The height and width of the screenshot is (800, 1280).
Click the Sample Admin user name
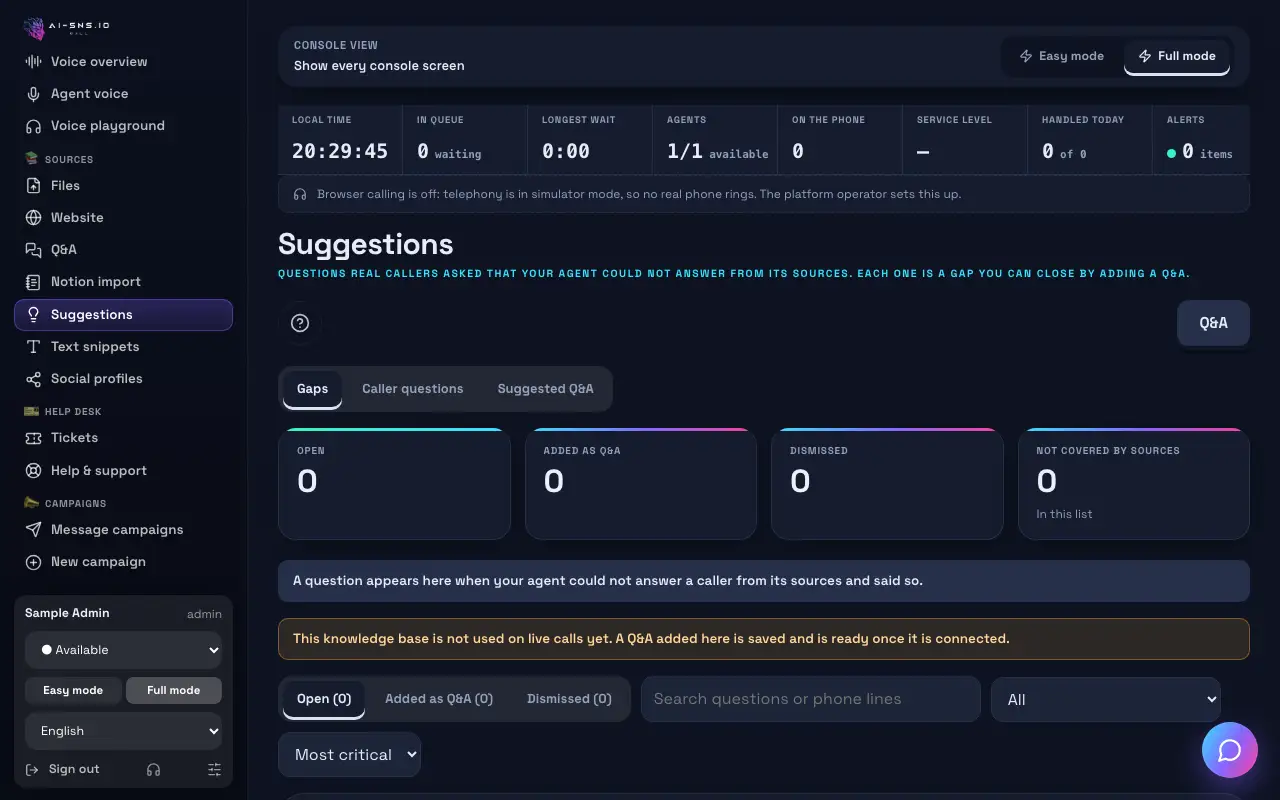pyautogui.click(x=67, y=613)
